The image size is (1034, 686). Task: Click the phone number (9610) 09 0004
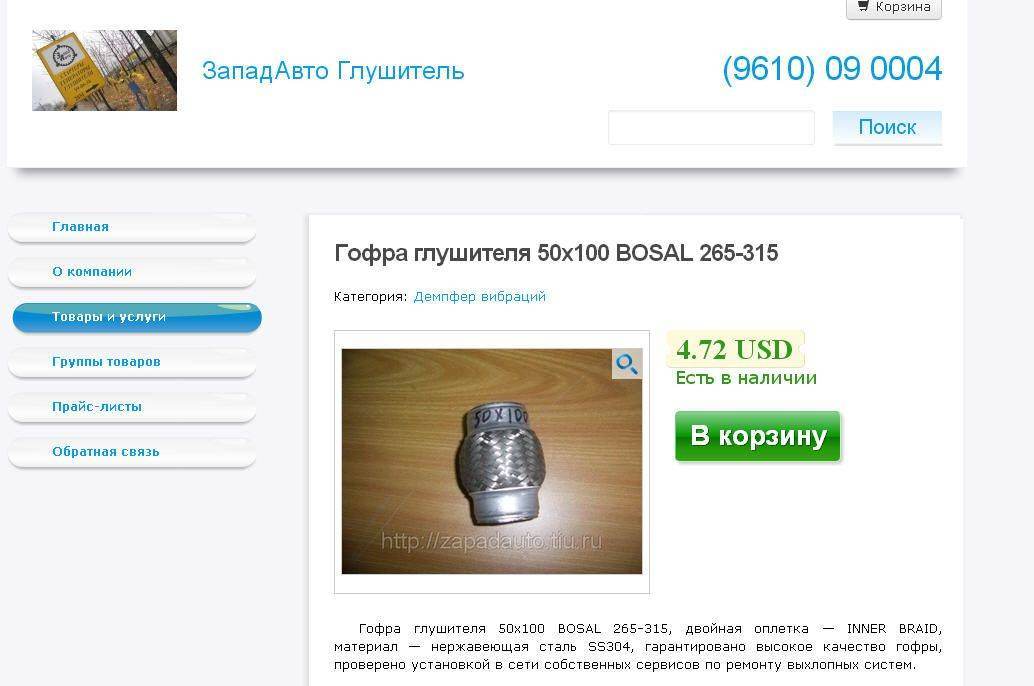click(x=832, y=69)
